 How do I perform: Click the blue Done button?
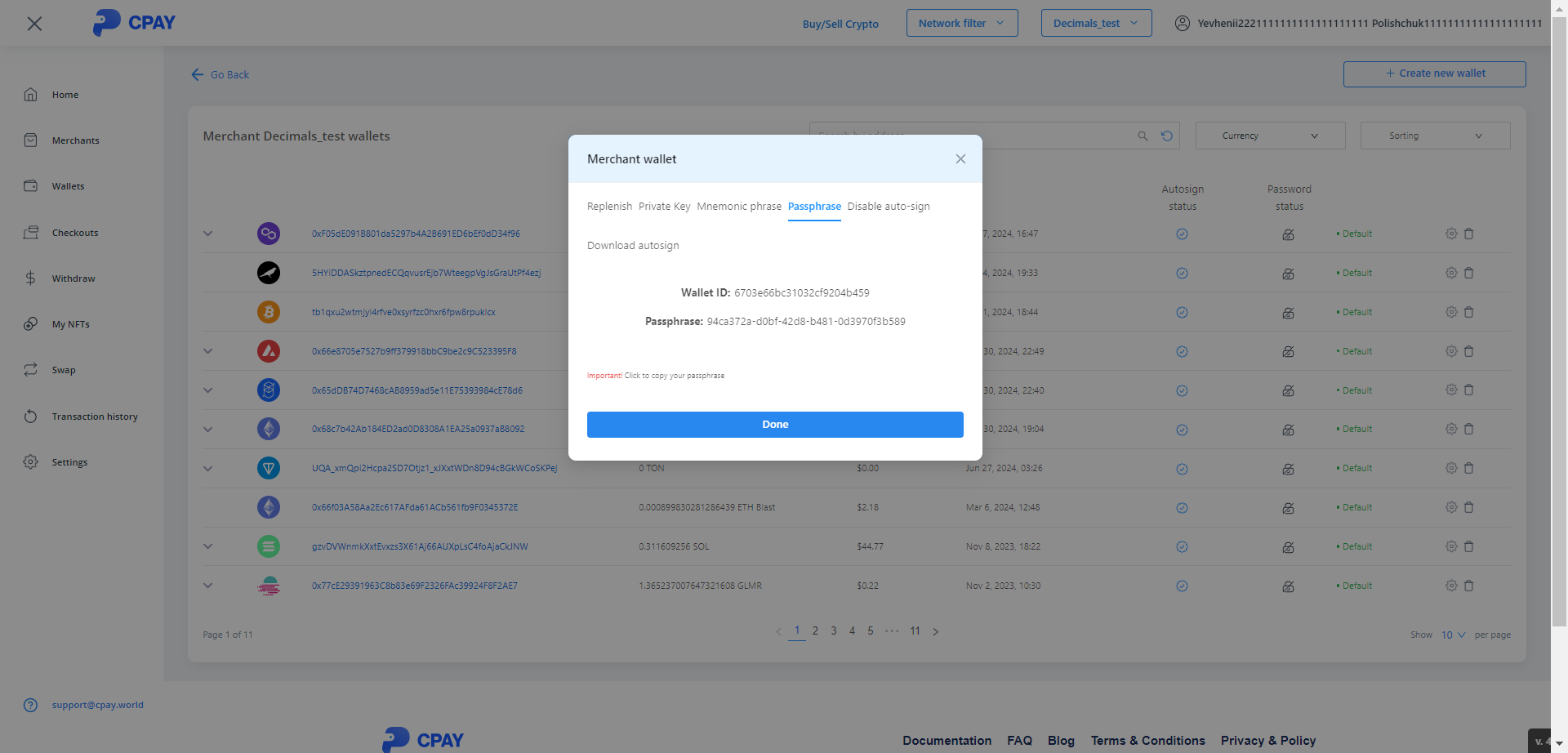click(775, 425)
